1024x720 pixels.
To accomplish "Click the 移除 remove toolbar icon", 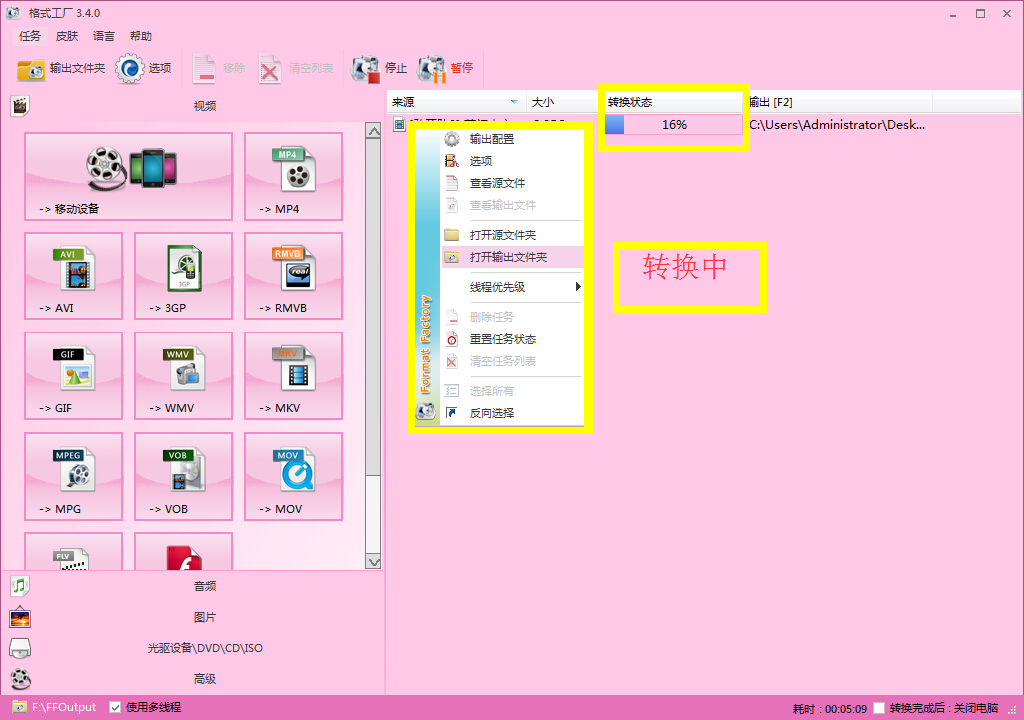I will pos(204,68).
